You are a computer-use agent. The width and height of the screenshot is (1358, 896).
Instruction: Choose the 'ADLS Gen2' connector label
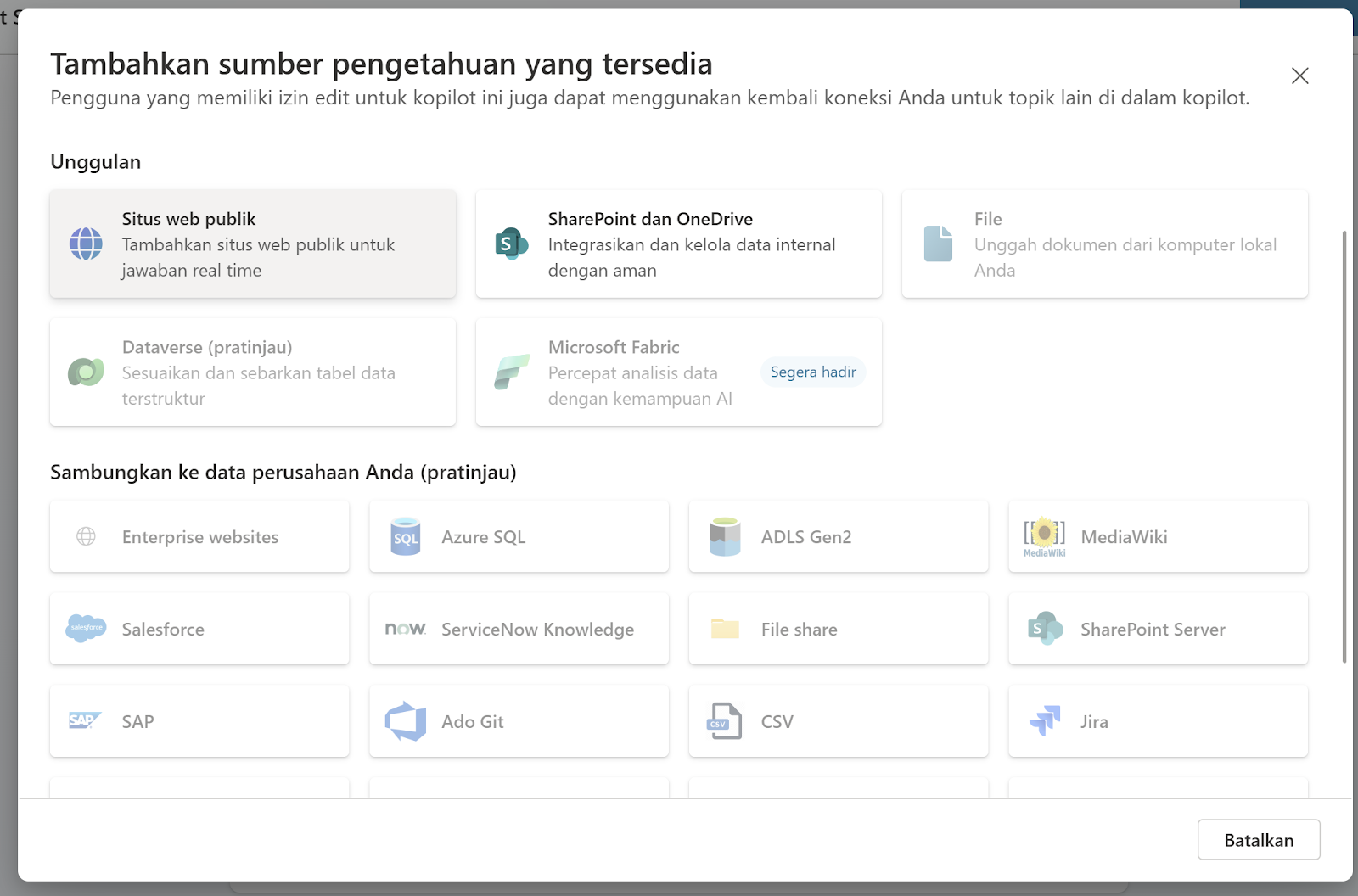coord(806,537)
